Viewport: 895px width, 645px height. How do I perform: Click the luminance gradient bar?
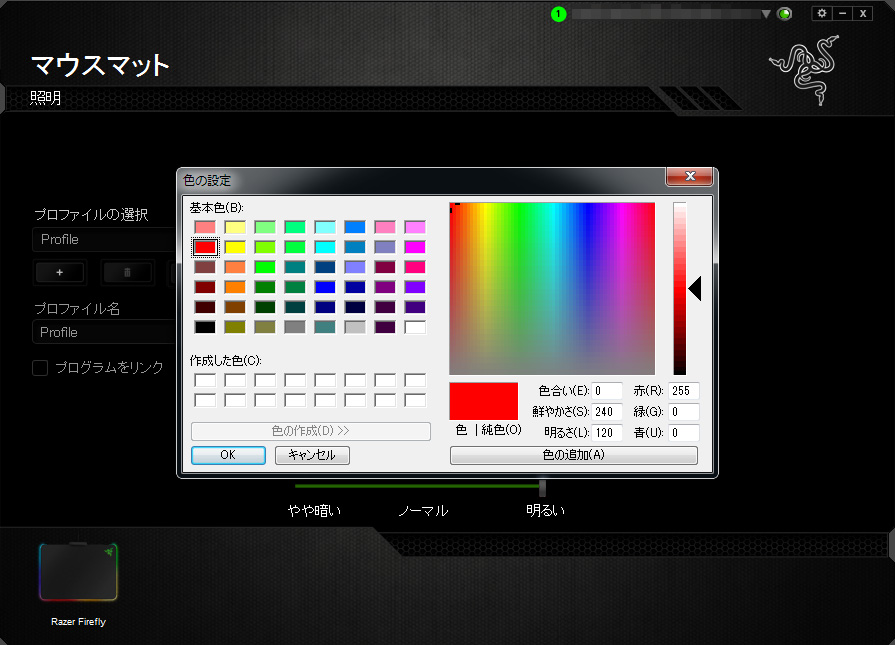pyautogui.click(x=679, y=288)
